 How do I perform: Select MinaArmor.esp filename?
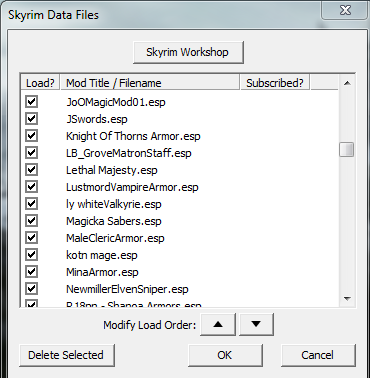pyautogui.click(x=102, y=272)
